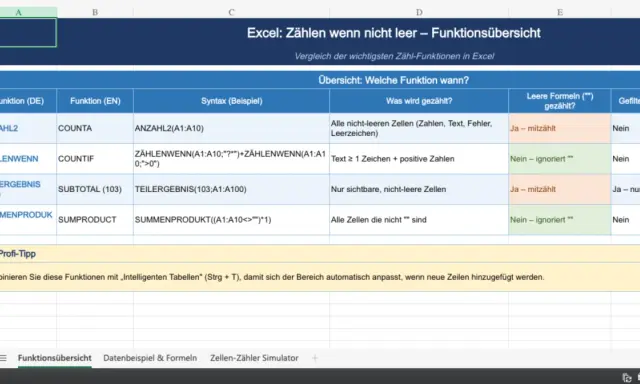This screenshot has width=640, height=384.
Task: Select the 'TEILERGEBNIS(103;A1:A100)' syntax cell
Action: 231,189
